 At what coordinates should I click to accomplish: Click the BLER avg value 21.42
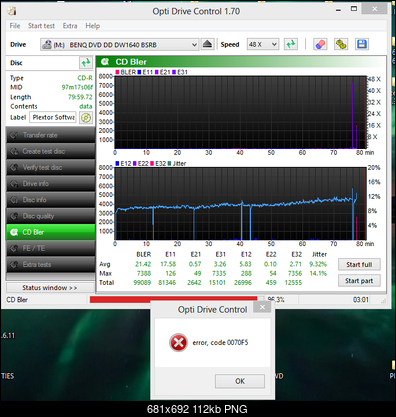(x=143, y=264)
